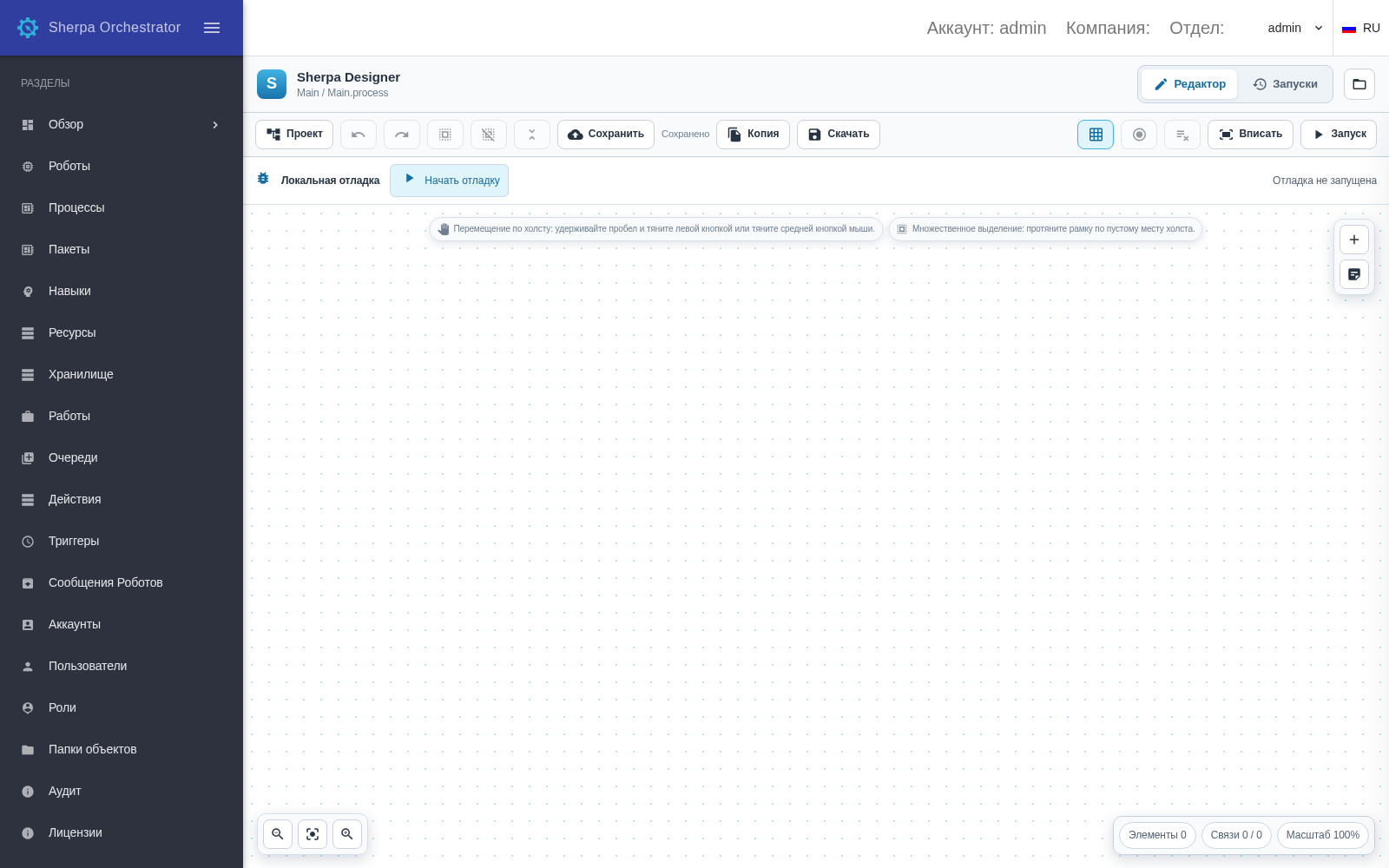Click the undo arrow in the toolbar
The image size is (1389, 868).
pos(359,135)
